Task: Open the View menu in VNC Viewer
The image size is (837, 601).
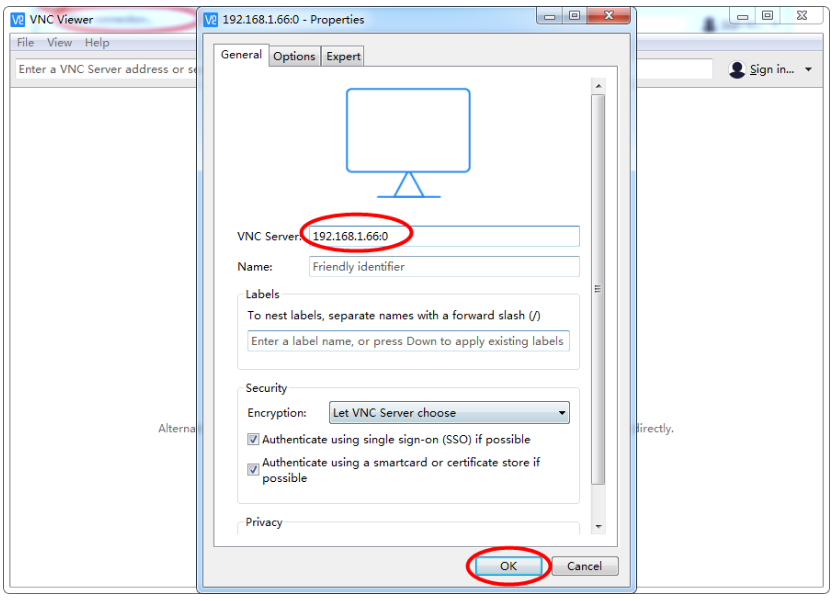Action: pos(59,43)
